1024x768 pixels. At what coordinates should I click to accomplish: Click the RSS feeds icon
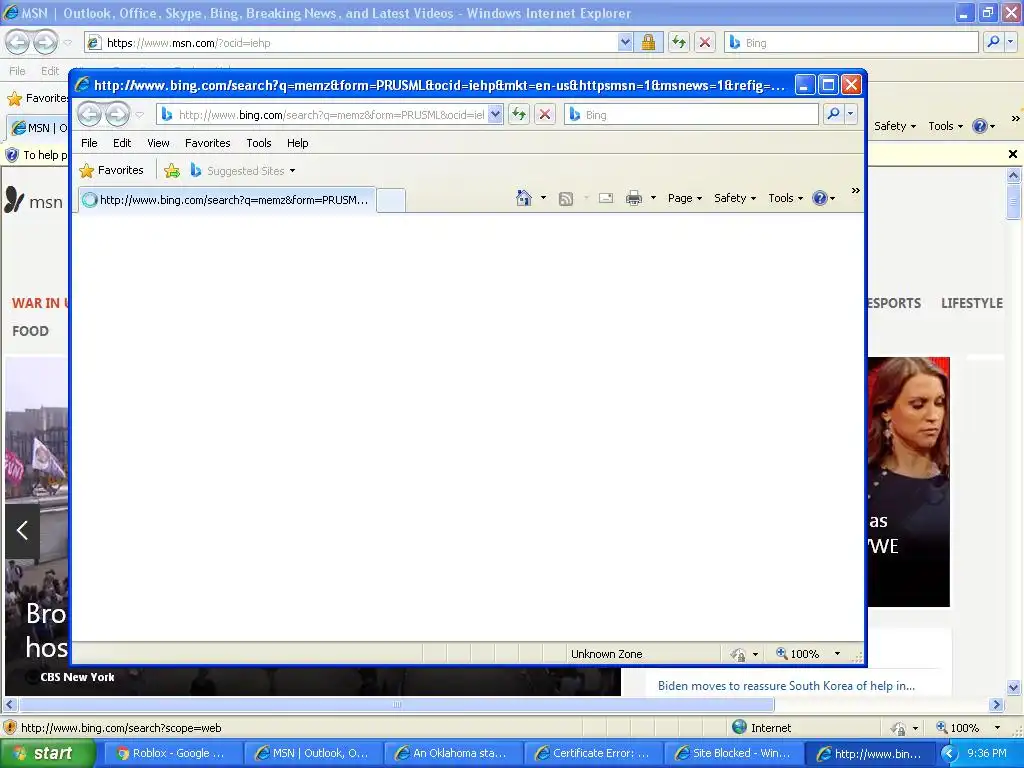(x=566, y=199)
